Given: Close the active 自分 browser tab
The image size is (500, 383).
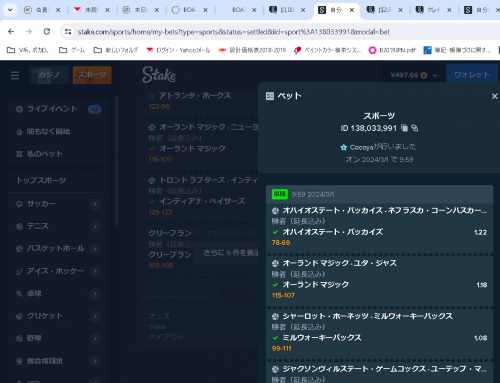Looking at the screenshot, I should [352, 10].
